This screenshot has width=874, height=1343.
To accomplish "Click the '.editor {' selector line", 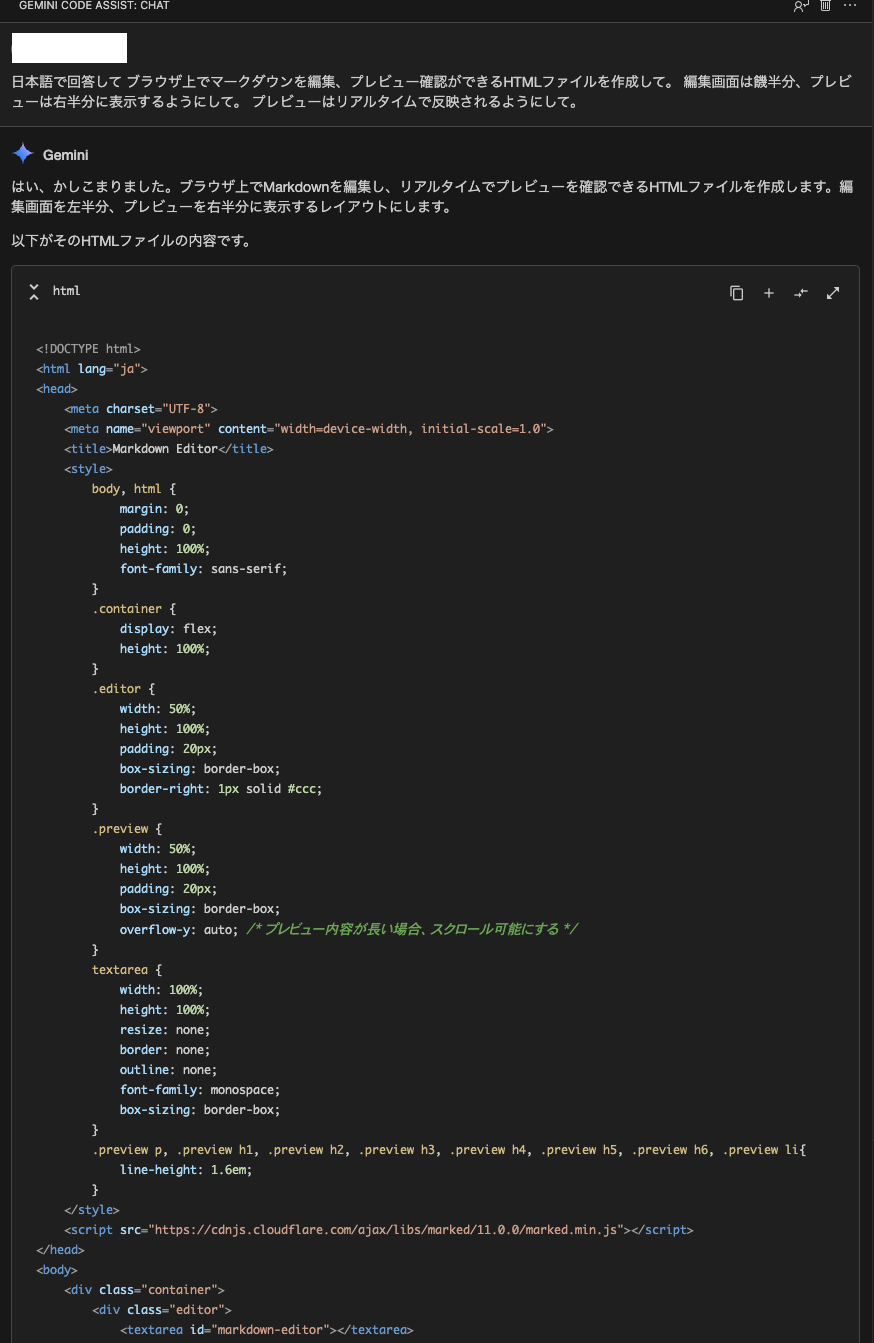I will click(x=124, y=689).
